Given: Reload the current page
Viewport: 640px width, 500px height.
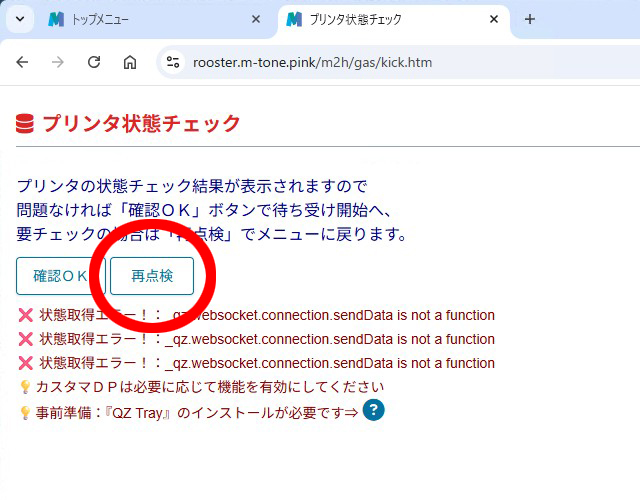Looking at the screenshot, I should (94, 62).
